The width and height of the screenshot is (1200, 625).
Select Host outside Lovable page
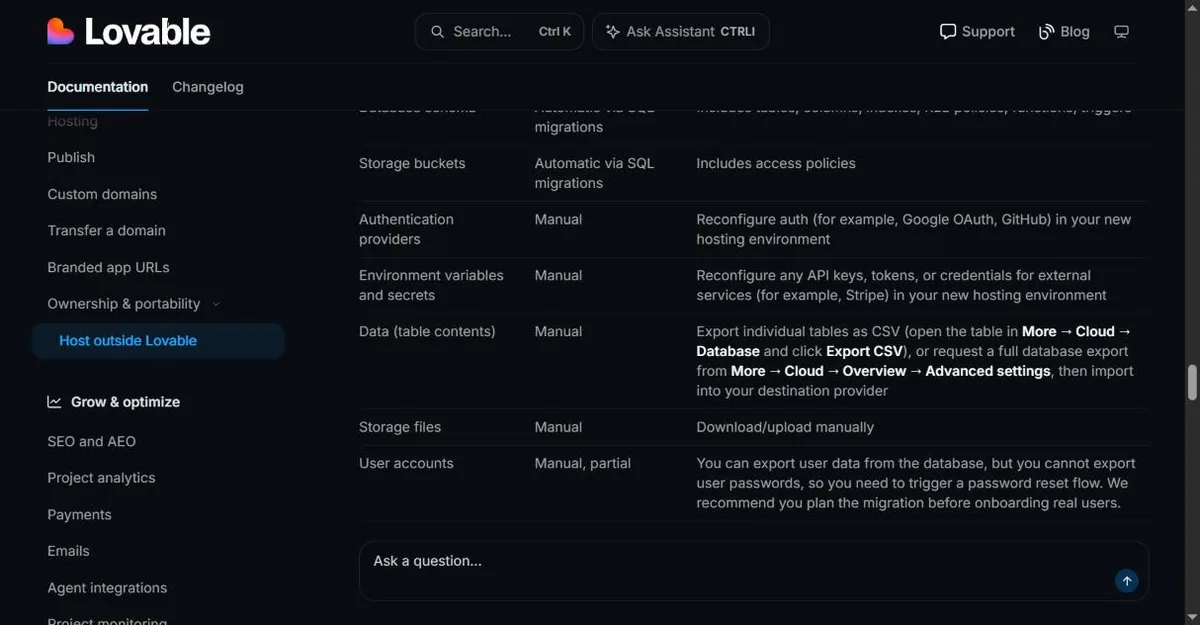click(x=158, y=341)
